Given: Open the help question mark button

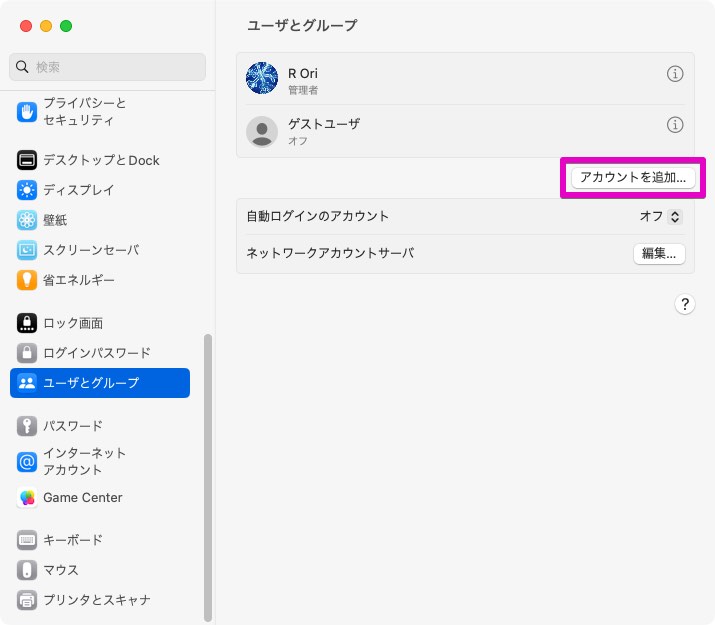Looking at the screenshot, I should pyautogui.click(x=684, y=304).
